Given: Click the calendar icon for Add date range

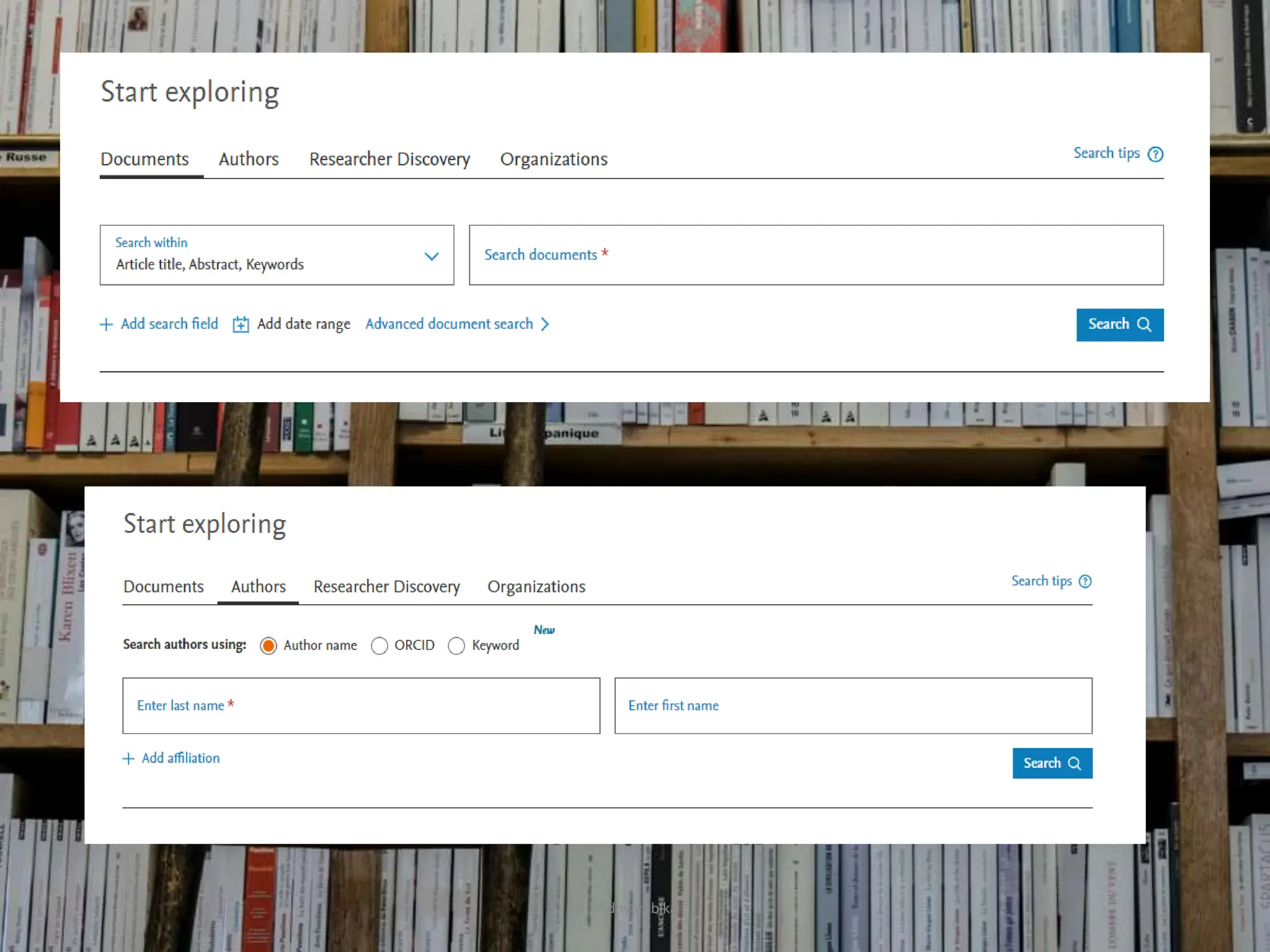Looking at the screenshot, I should coord(241,325).
